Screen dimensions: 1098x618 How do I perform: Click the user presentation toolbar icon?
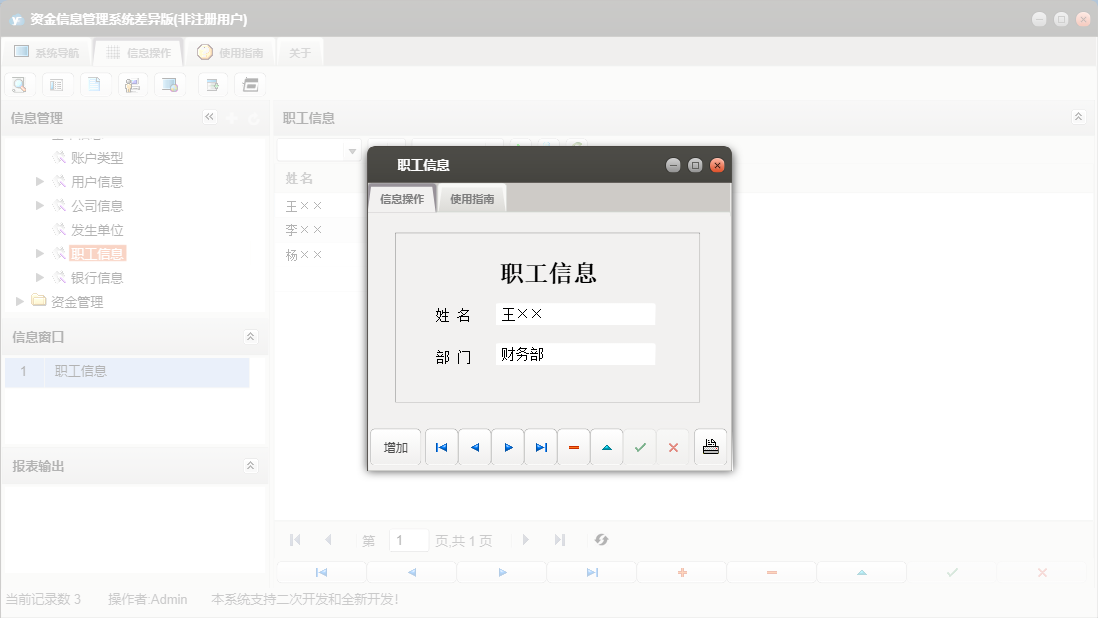pos(133,84)
